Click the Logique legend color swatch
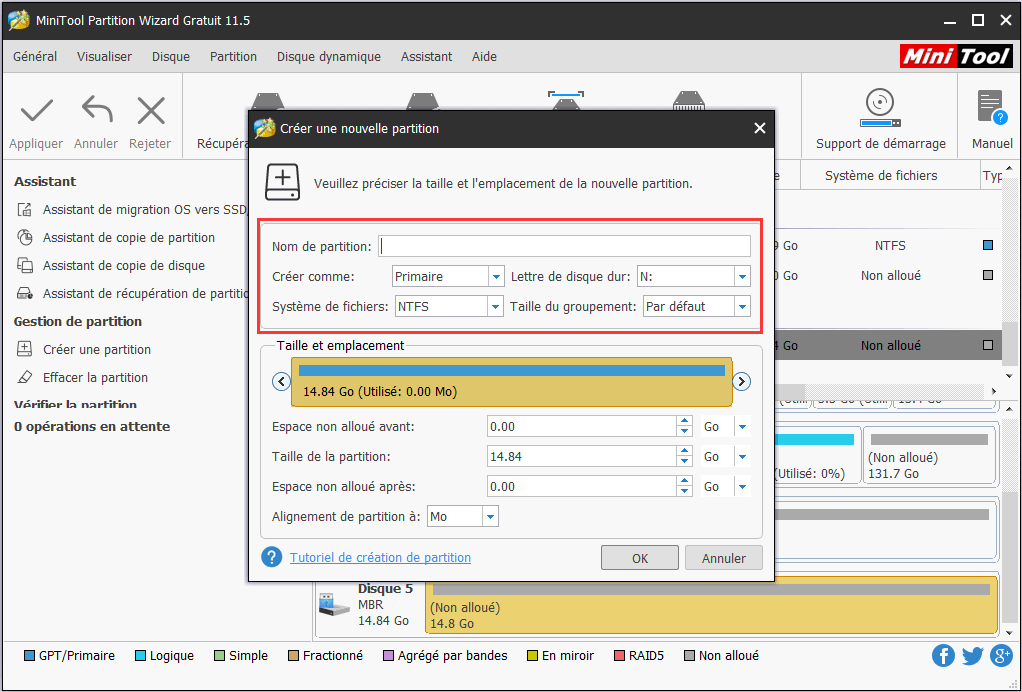This screenshot has width=1022, height=692. (139, 656)
